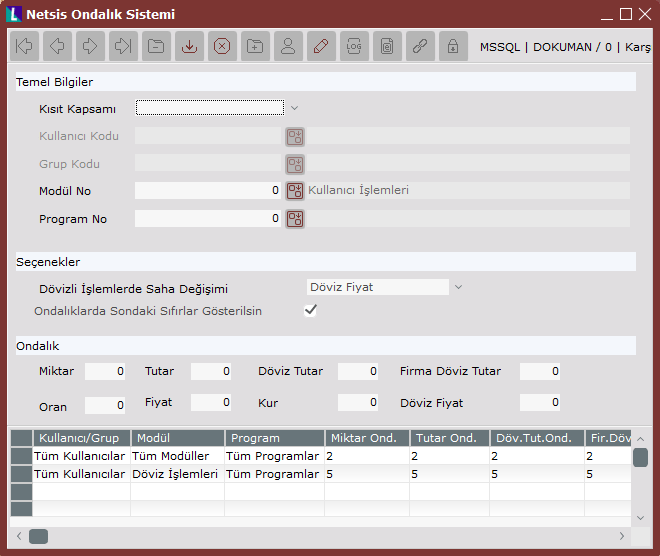Screen dimensions: 660x556
Task: Expand the Kısıt Kapsamı dropdown
Action: click(294, 108)
